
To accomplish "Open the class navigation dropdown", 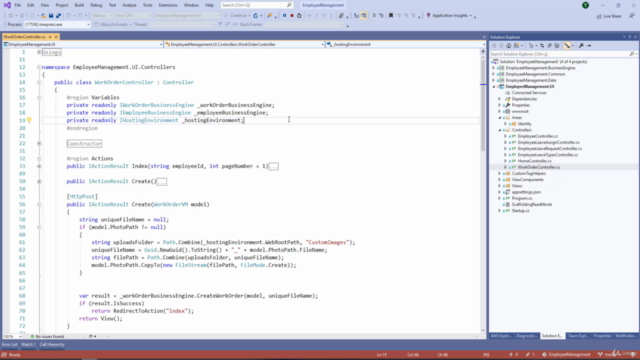I will [244, 44].
